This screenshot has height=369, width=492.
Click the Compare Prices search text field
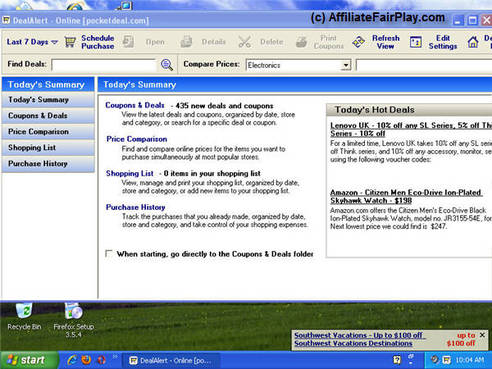[424, 65]
